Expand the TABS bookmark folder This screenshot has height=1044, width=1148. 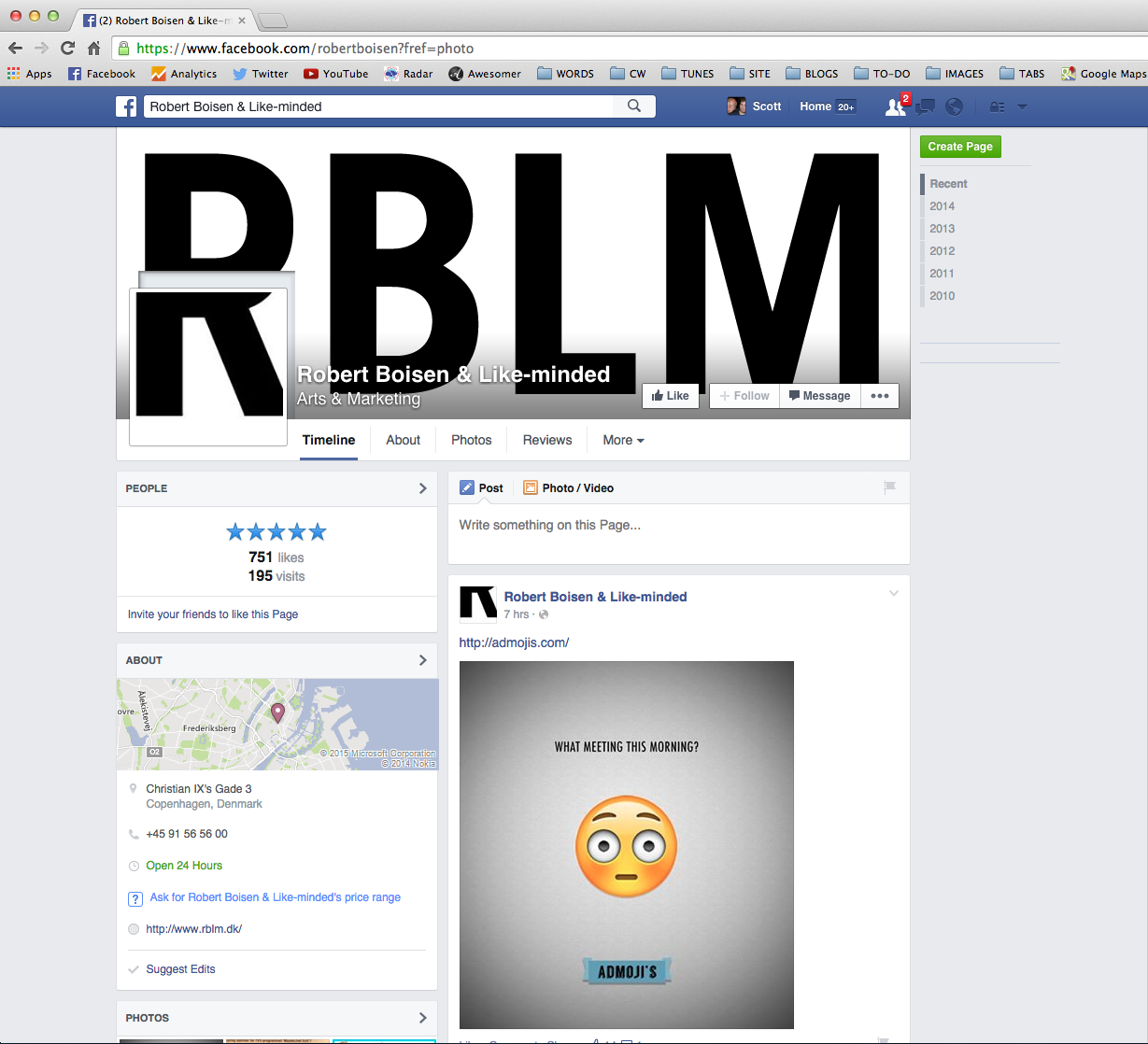[x=1022, y=74]
